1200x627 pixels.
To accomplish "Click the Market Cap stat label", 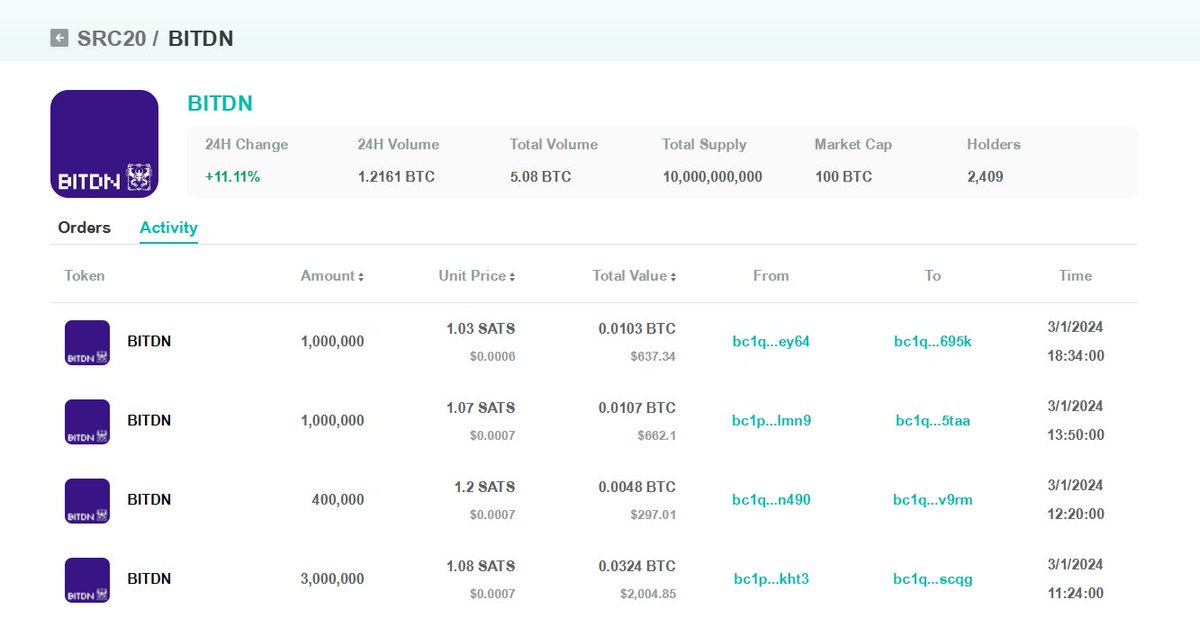I will (853, 145).
